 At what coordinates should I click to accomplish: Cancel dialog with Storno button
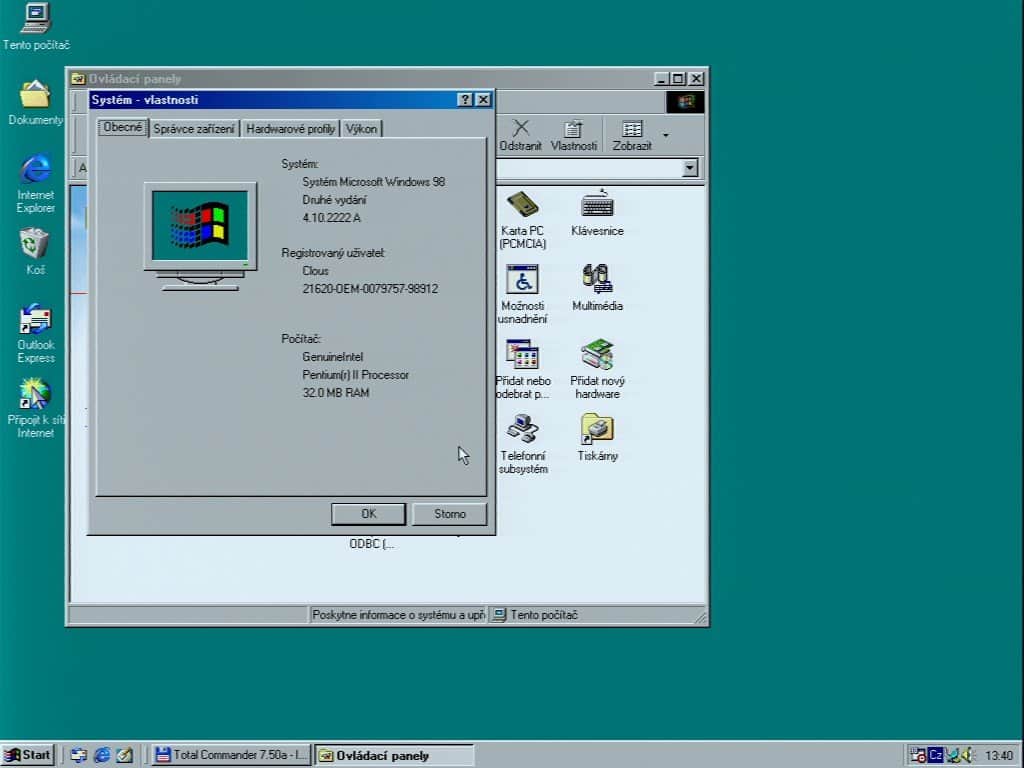pyautogui.click(x=450, y=514)
